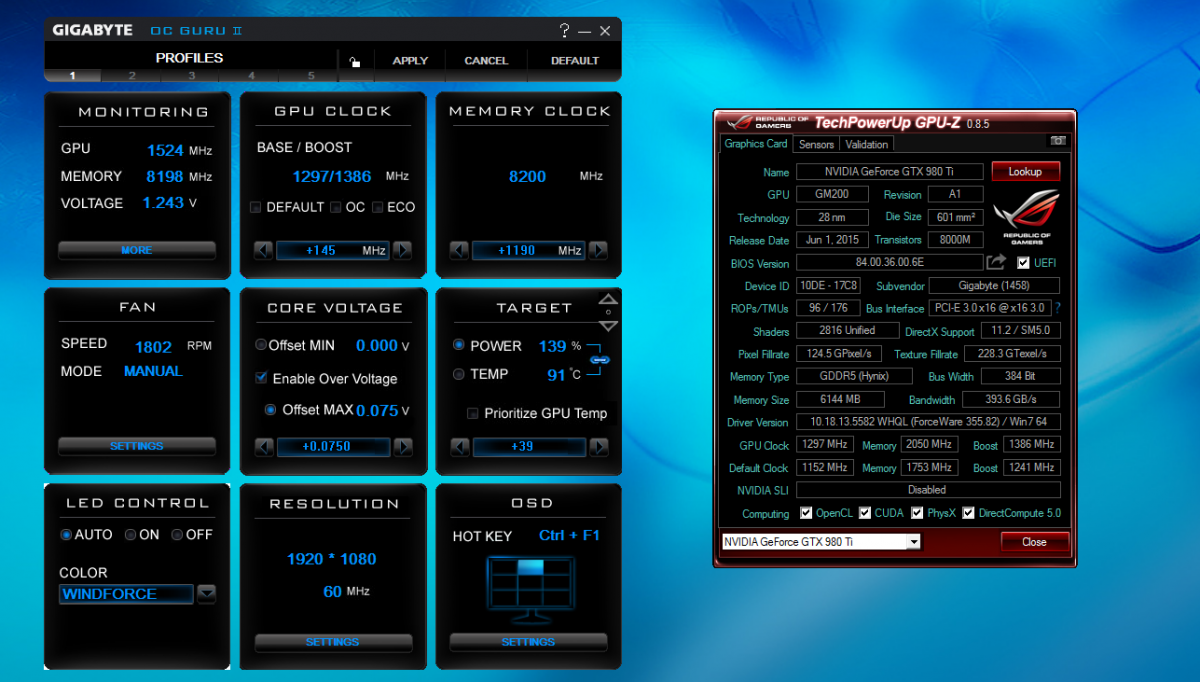The image size is (1200, 682).
Task: Click the WINDFORCE color field
Action: [x=126, y=594]
